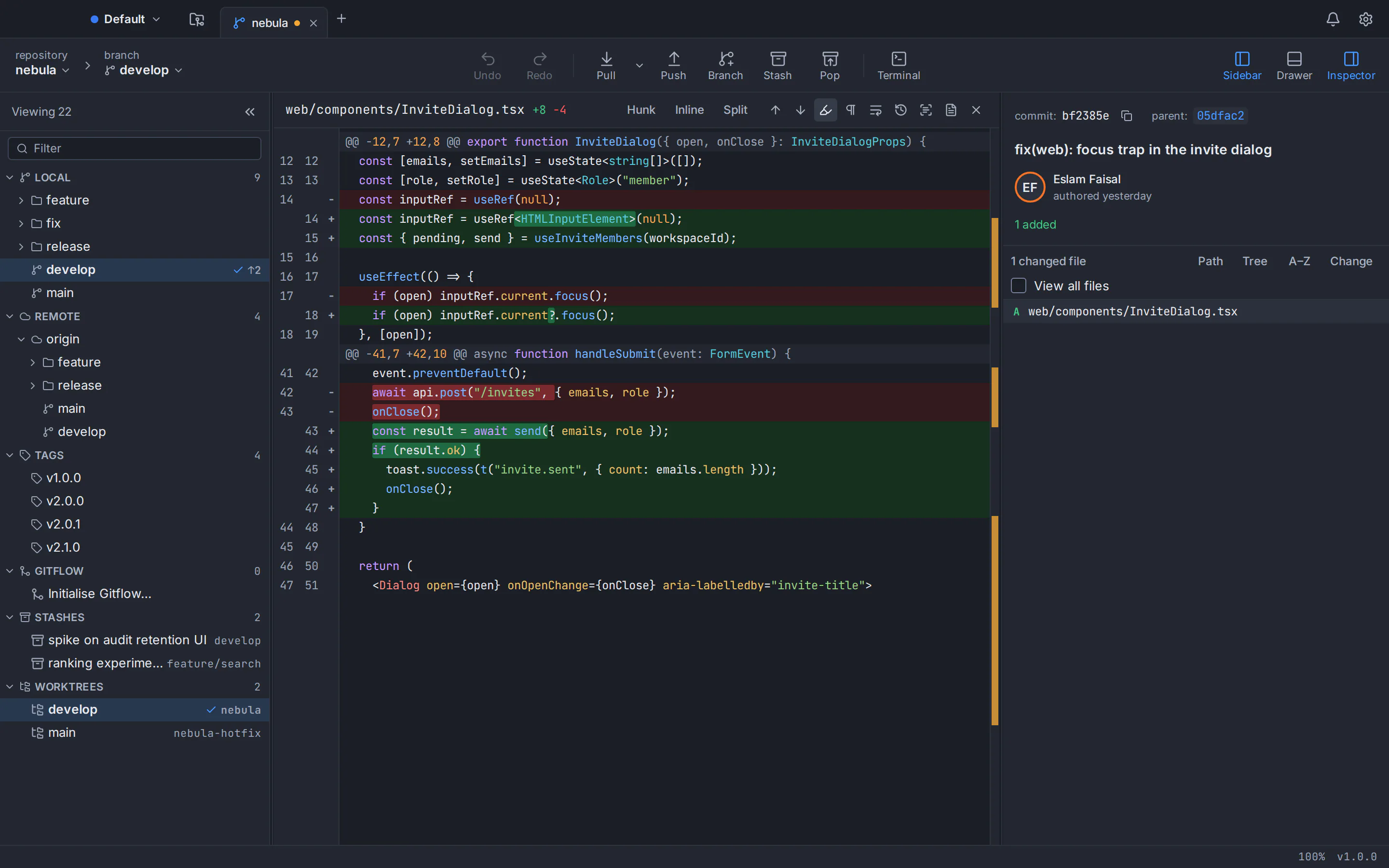The width and height of the screenshot is (1389, 868).
Task: Collapse the REMOTE section
Action: tap(10, 316)
